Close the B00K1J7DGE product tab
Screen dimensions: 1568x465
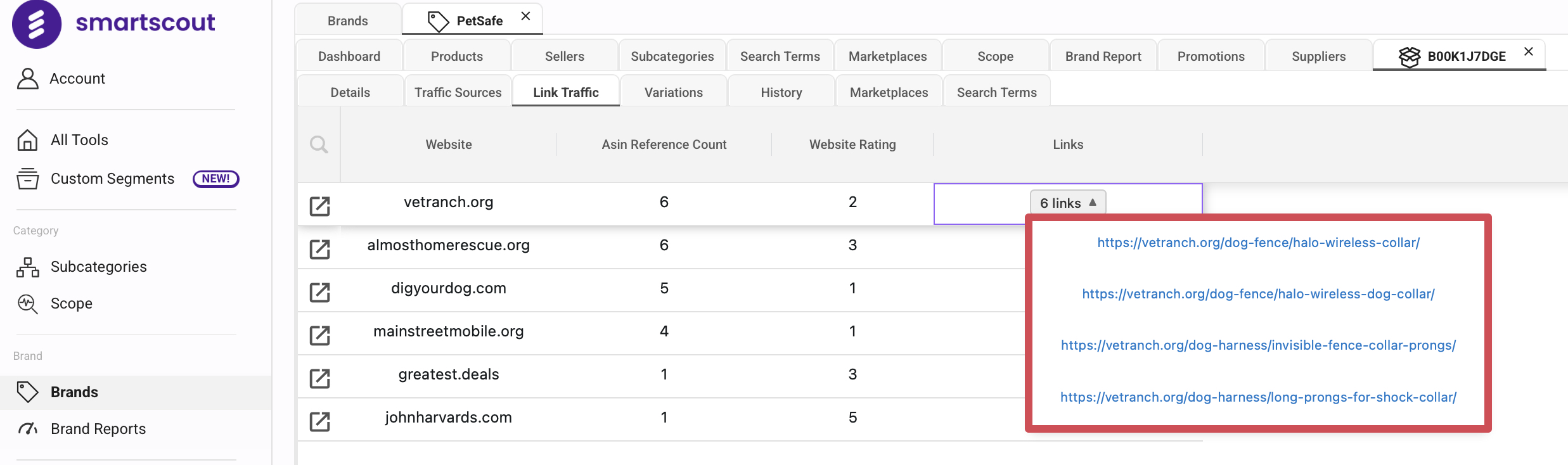(x=1529, y=52)
